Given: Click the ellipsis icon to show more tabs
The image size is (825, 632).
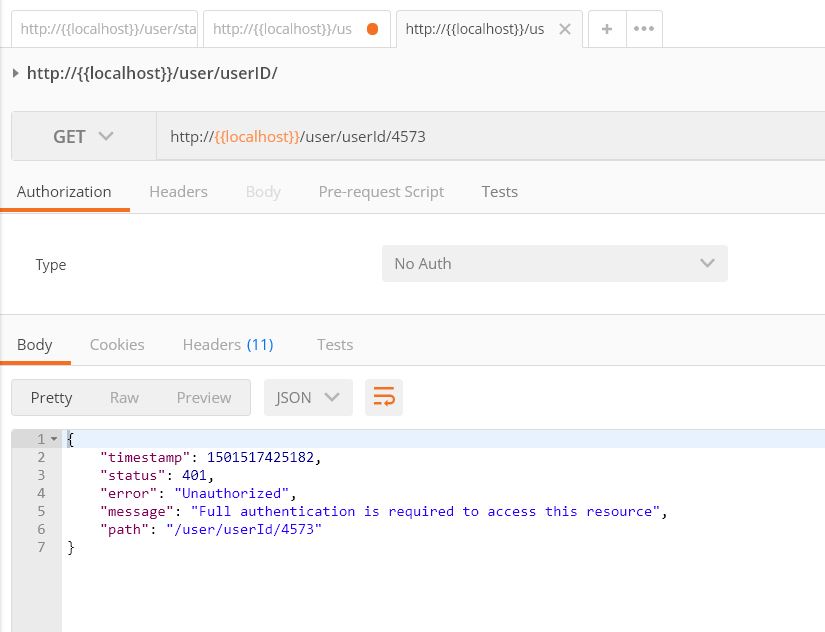Looking at the screenshot, I should pos(641,29).
